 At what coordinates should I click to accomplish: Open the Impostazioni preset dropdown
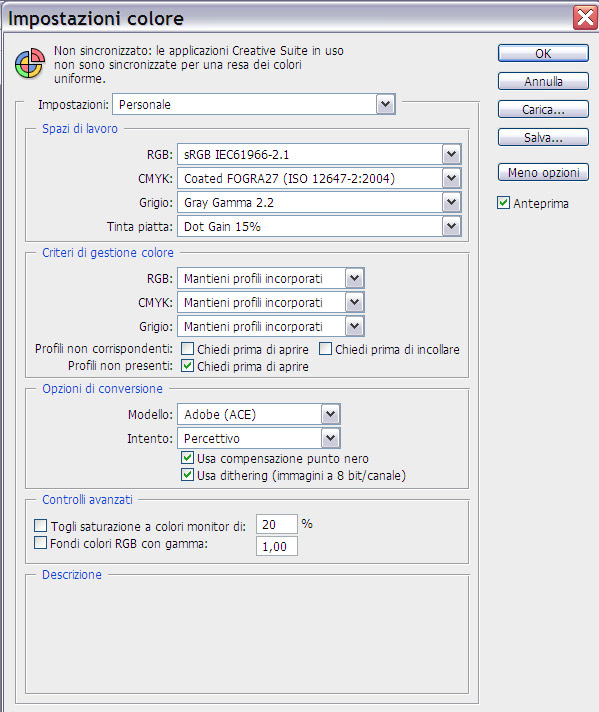(254, 104)
